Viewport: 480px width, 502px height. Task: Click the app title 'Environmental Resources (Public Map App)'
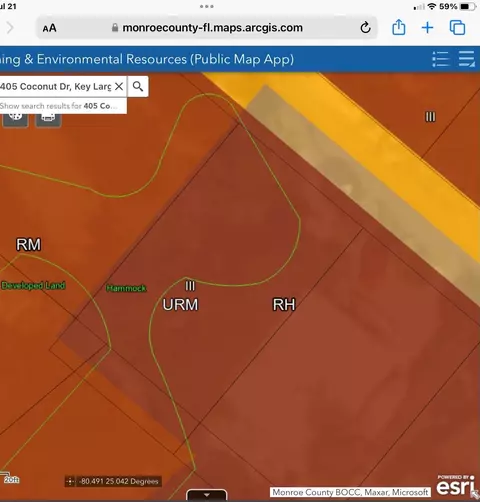click(165, 59)
